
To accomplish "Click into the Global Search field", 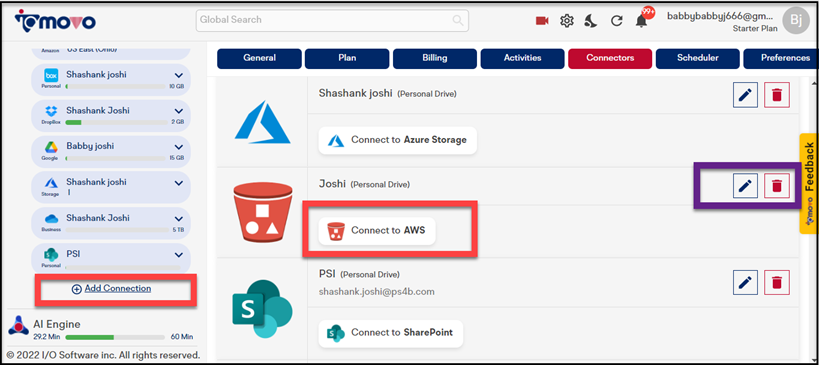I will coord(332,20).
